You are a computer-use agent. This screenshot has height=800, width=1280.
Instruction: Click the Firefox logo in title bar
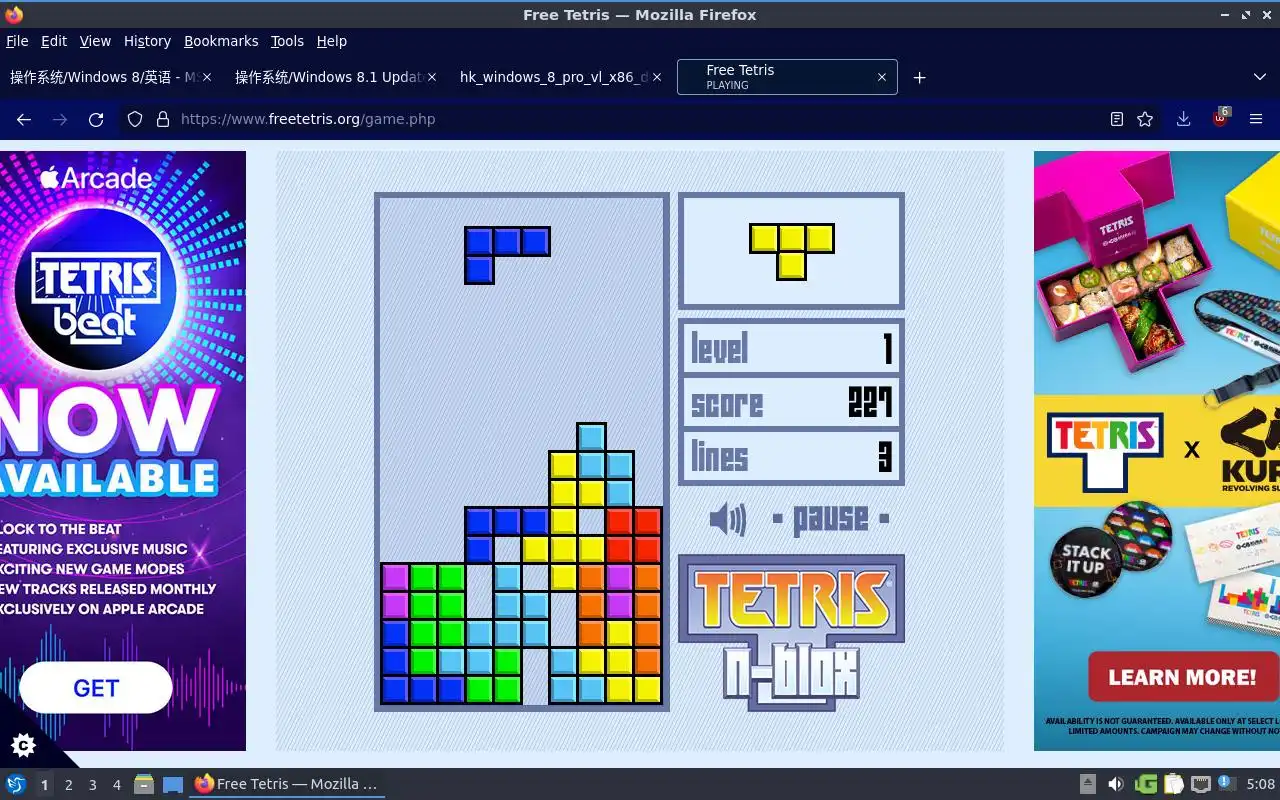(x=14, y=14)
